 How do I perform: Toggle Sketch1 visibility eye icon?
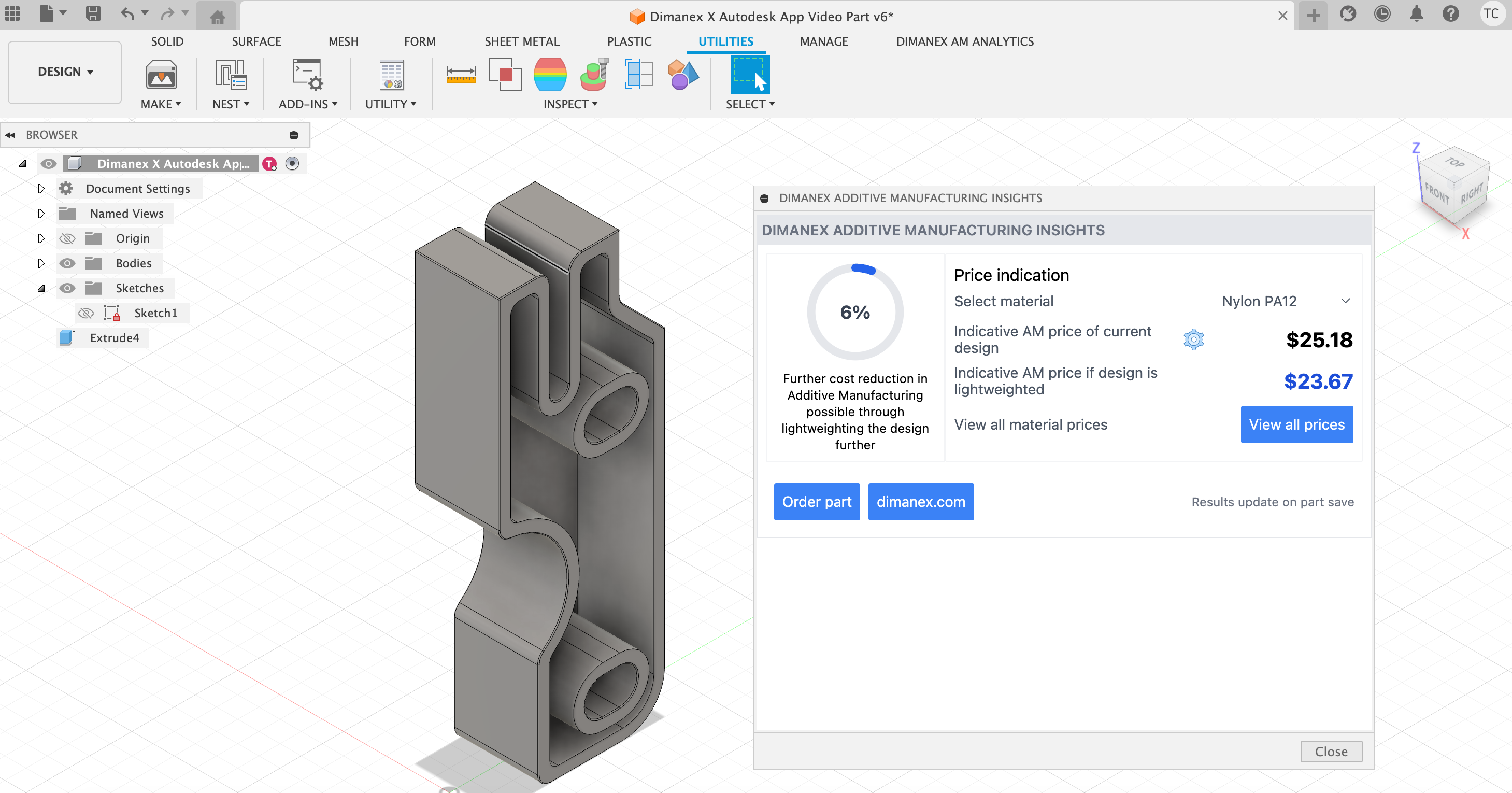pyautogui.click(x=85, y=313)
